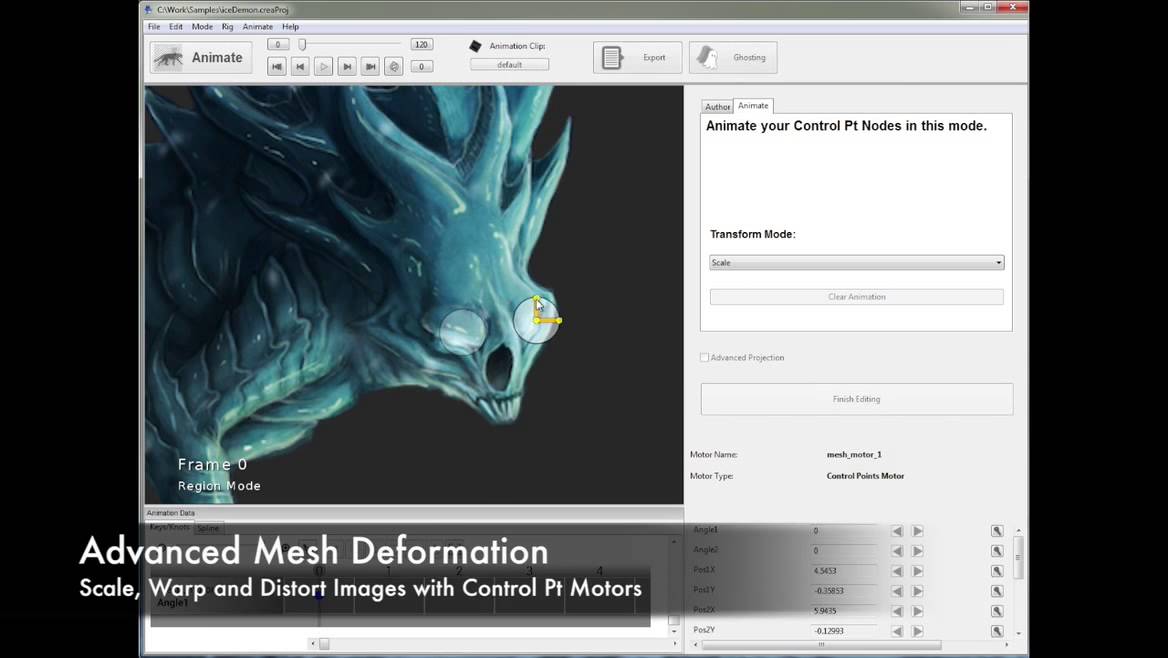The width and height of the screenshot is (1168, 658).
Task: Open the Edit menu
Action: (x=176, y=27)
